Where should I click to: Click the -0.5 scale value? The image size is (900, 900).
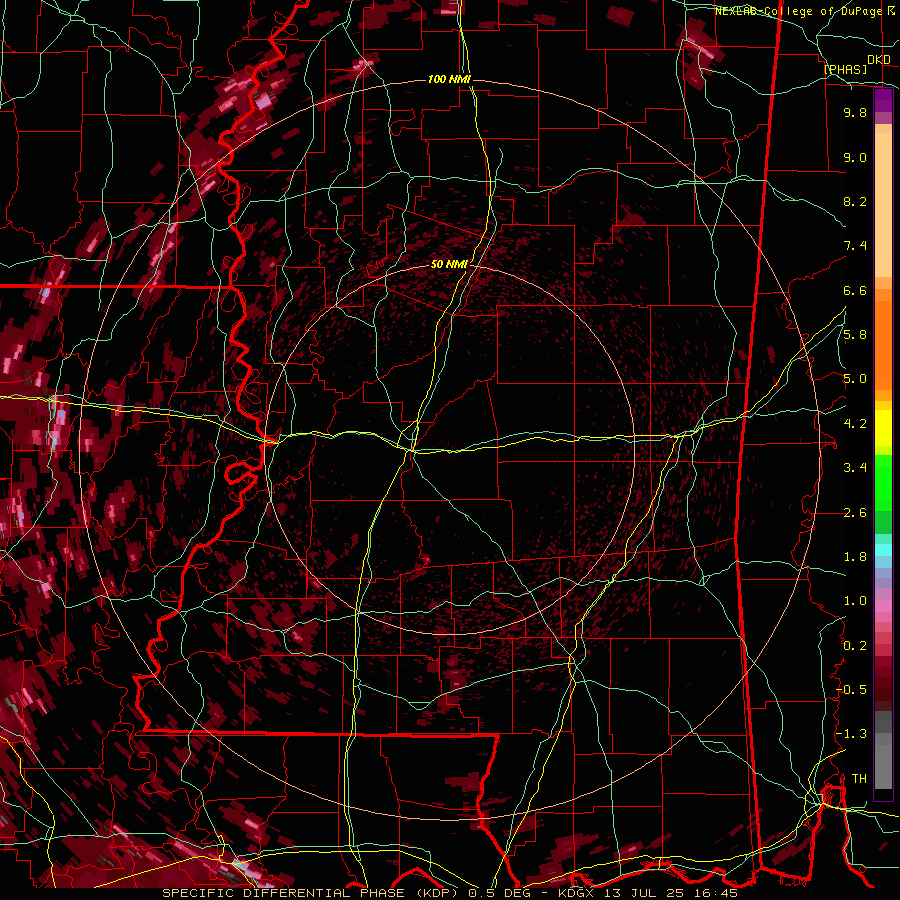(x=851, y=689)
